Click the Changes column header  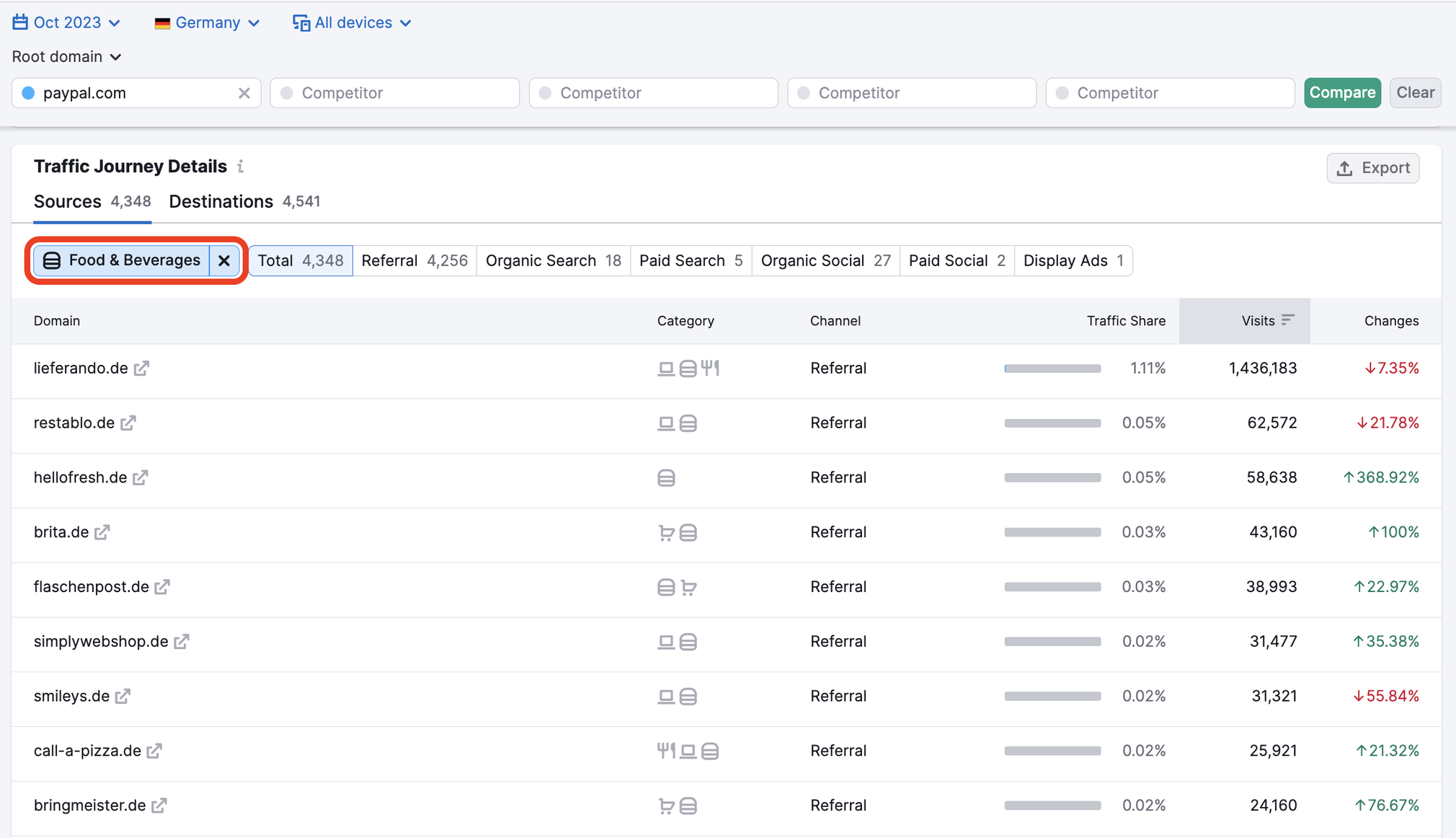1391,321
